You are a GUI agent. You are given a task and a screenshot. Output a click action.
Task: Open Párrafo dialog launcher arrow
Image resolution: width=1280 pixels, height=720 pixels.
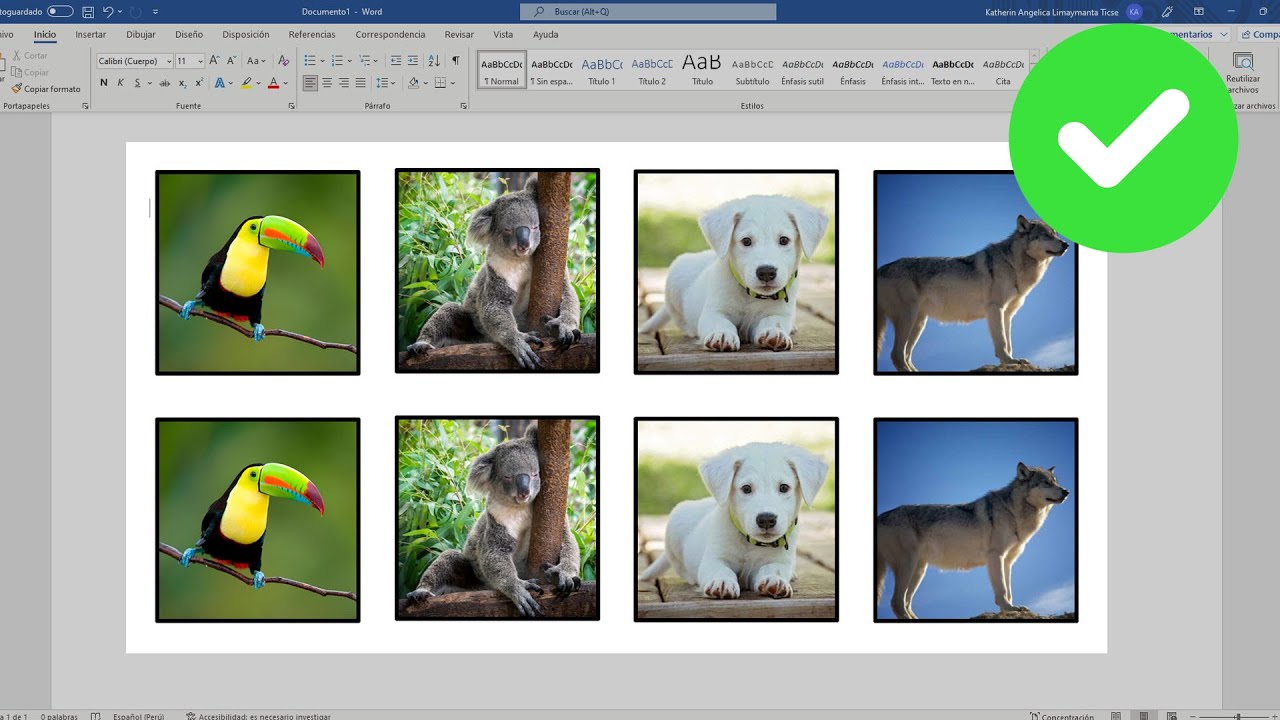pyautogui.click(x=464, y=106)
